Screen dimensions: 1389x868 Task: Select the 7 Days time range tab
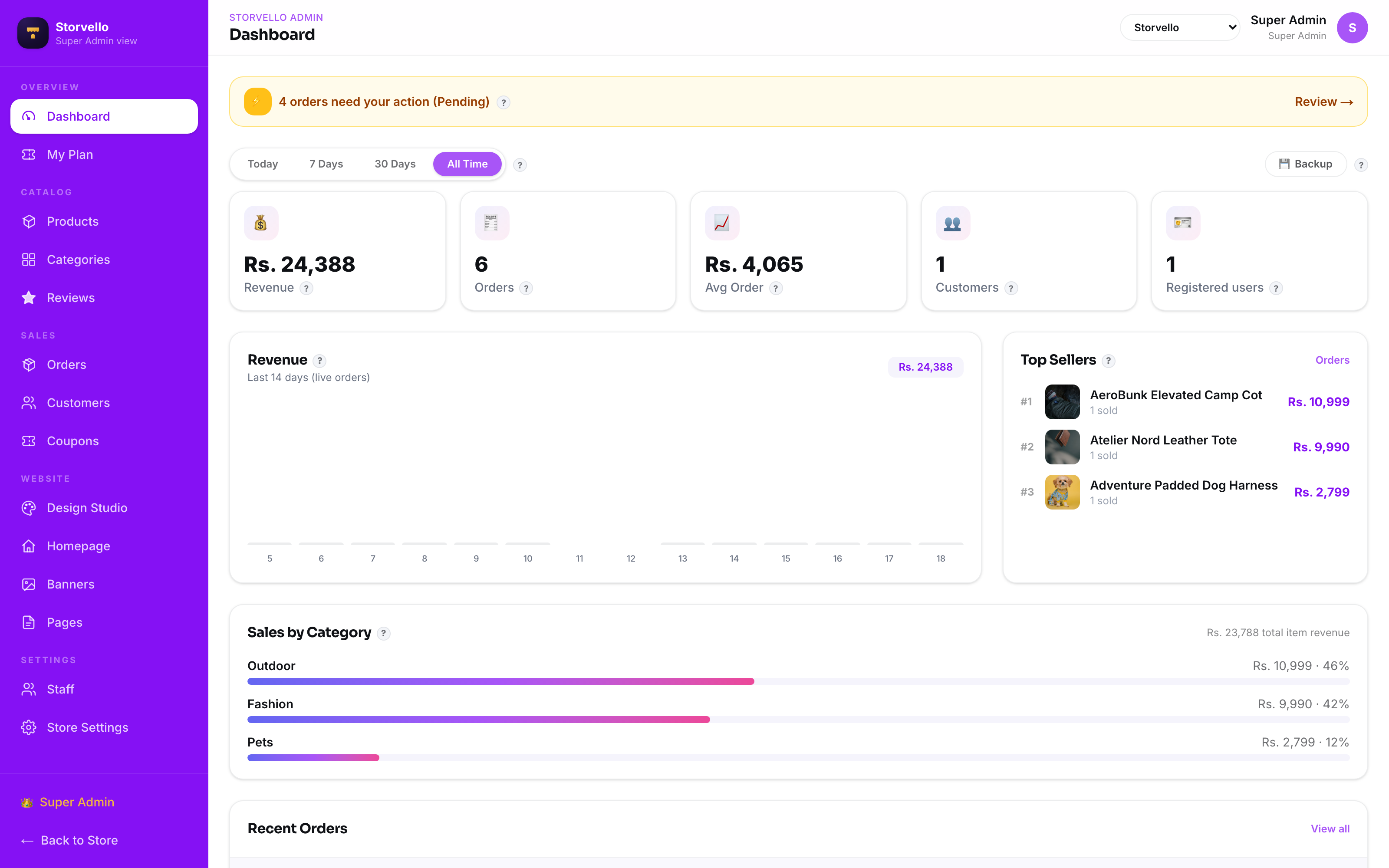326,164
